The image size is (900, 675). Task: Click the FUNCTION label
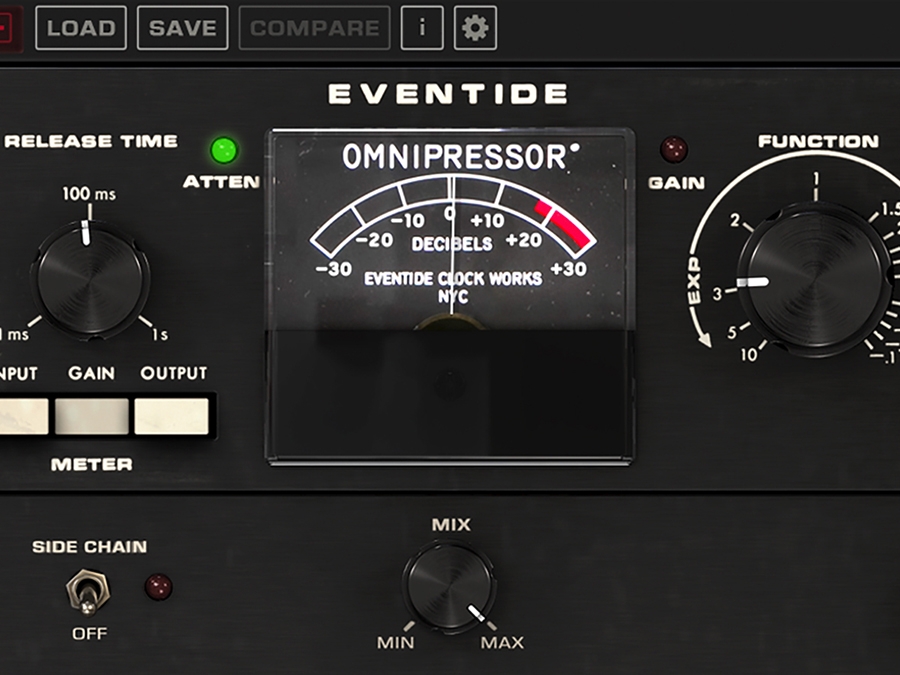pyautogui.click(x=818, y=141)
